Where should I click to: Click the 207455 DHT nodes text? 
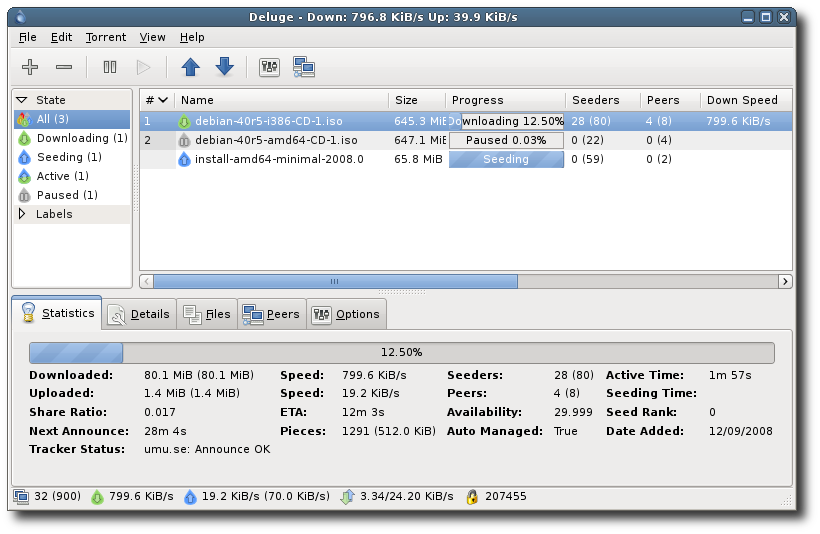[506, 496]
